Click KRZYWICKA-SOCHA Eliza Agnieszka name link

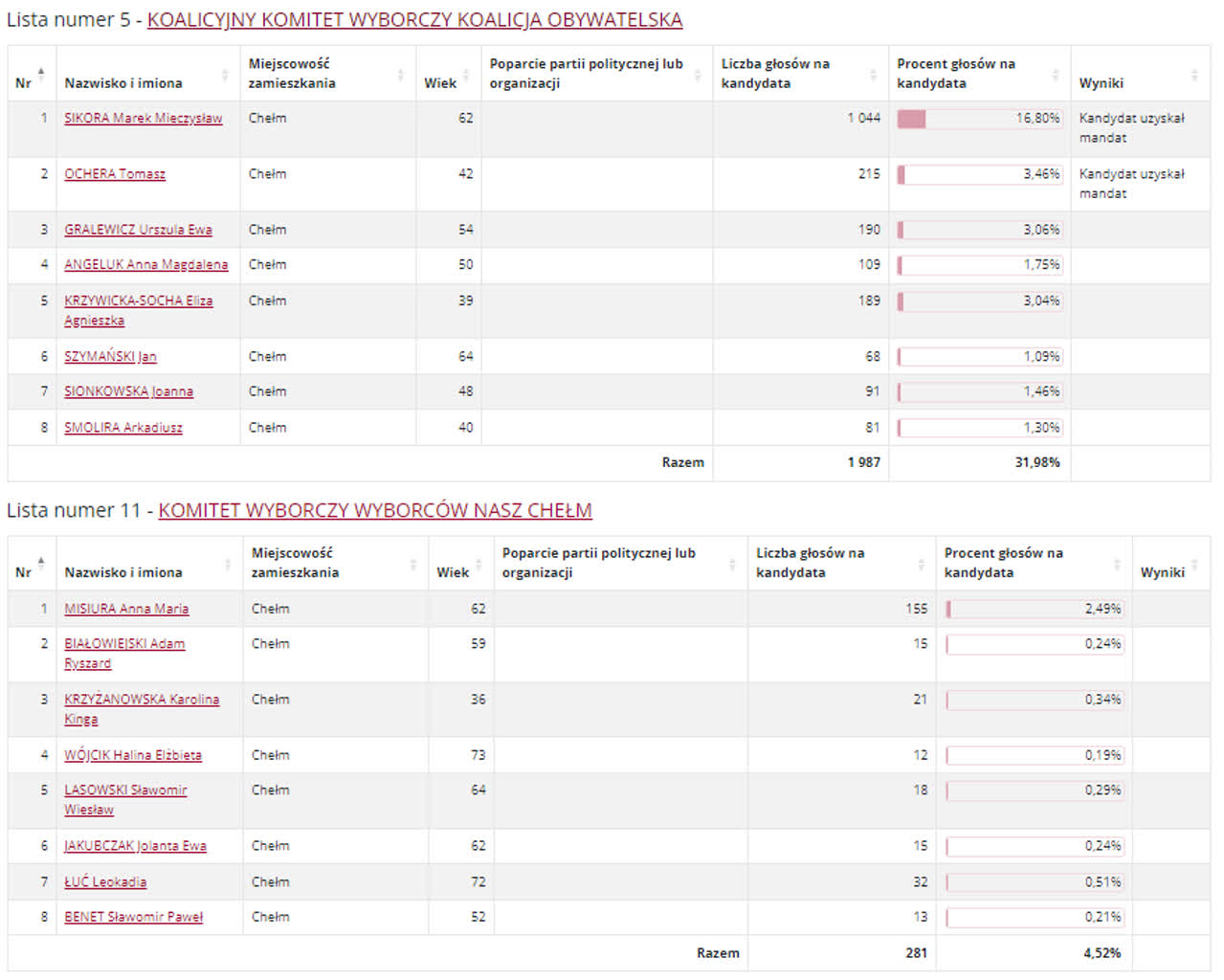click(138, 301)
